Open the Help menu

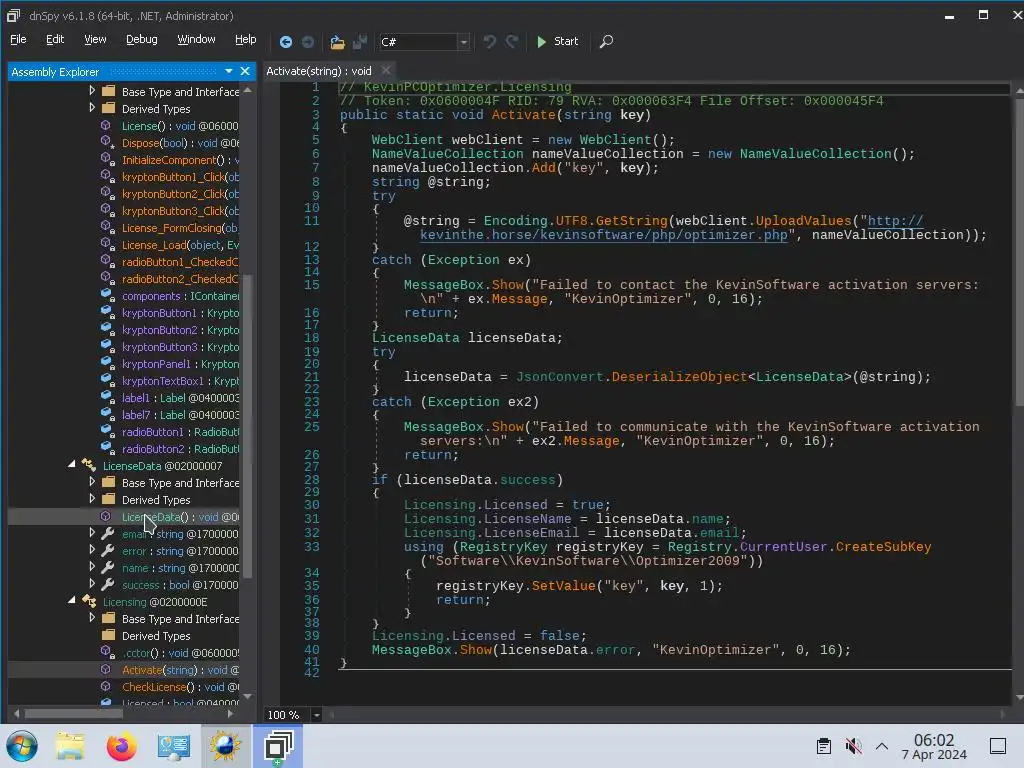pyautogui.click(x=246, y=39)
